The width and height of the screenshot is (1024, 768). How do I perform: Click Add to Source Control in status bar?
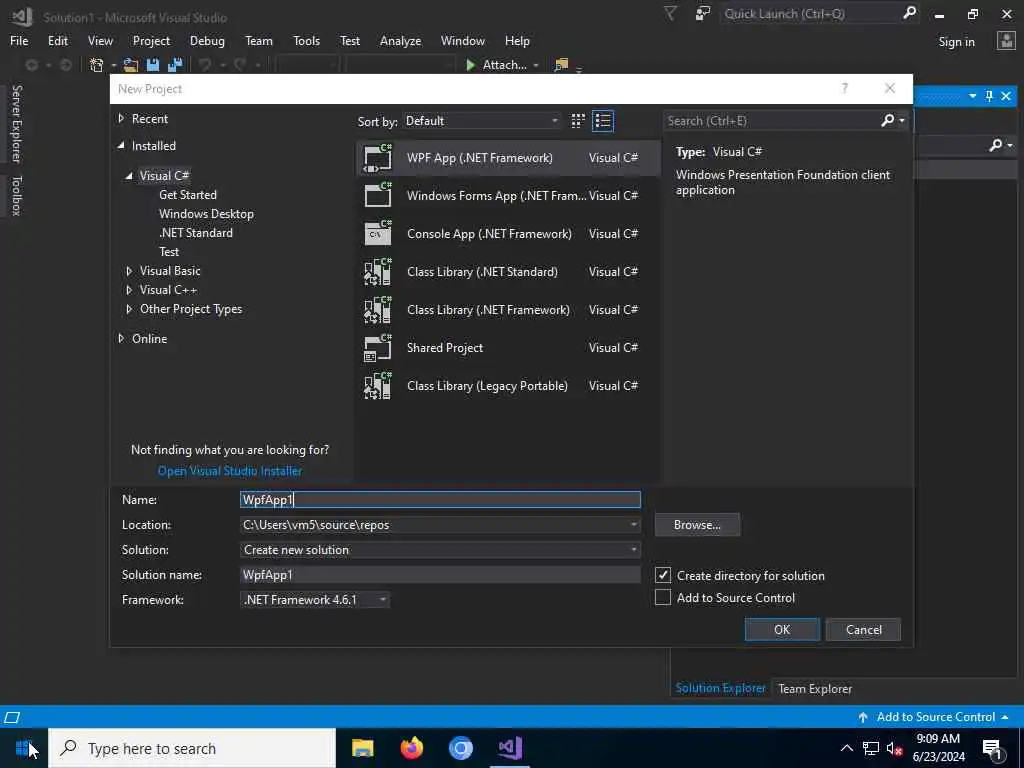[934, 717]
